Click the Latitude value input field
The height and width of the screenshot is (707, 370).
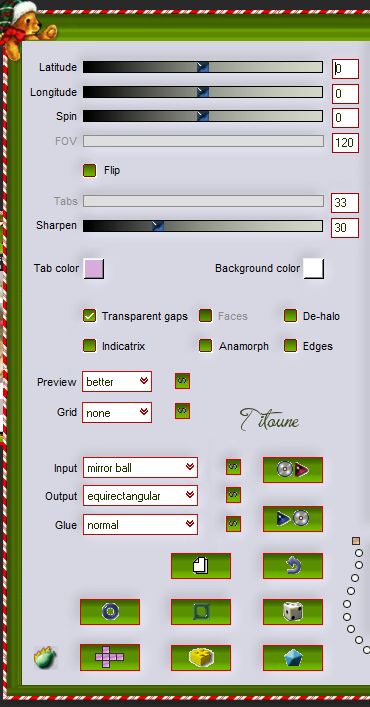pos(345,69)
